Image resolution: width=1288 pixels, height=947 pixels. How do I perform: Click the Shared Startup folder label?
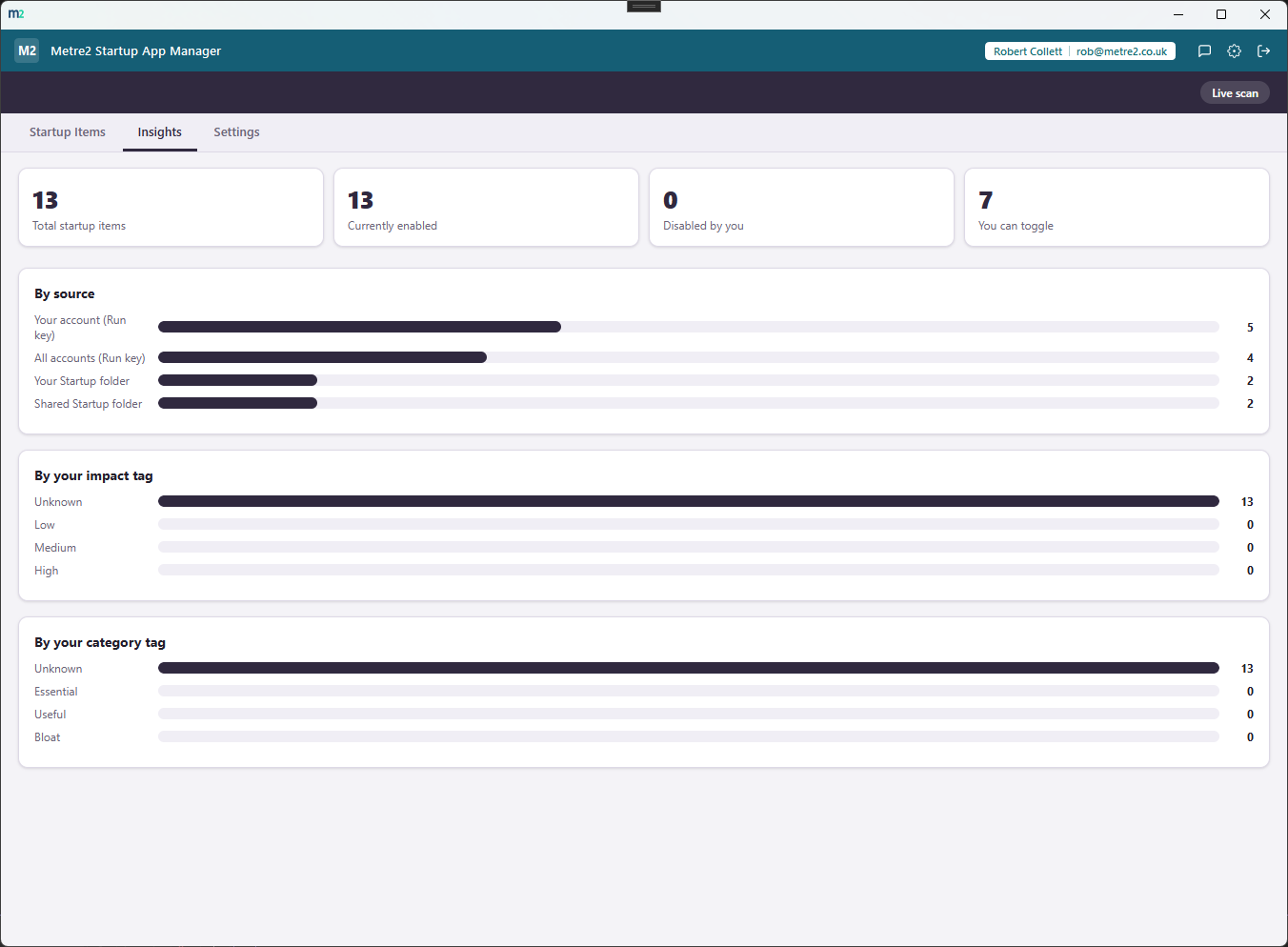89,404
